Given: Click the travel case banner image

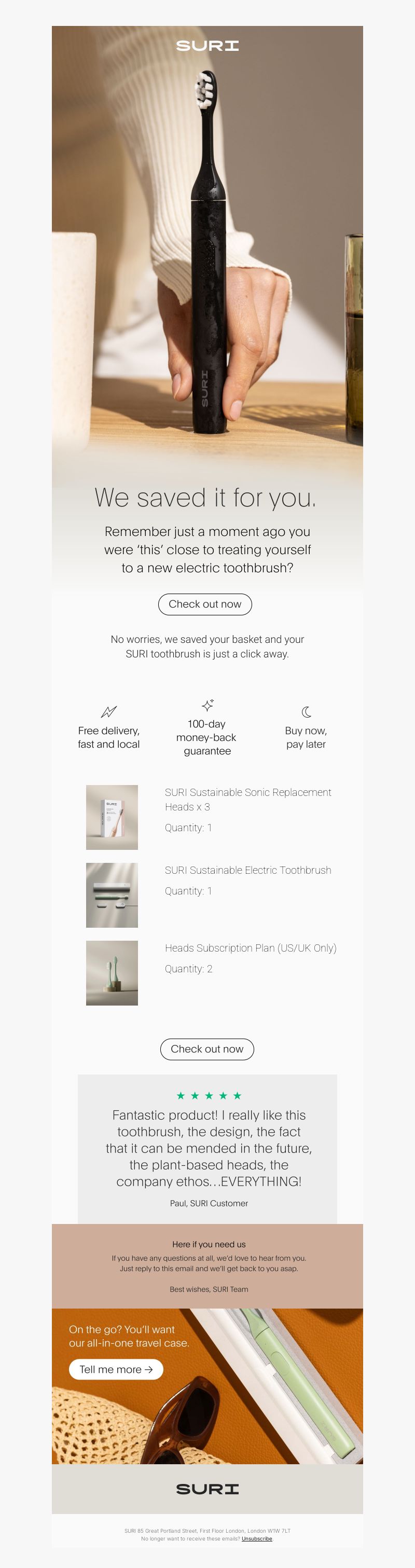Looking at the screenshot, I should 208,1386.
